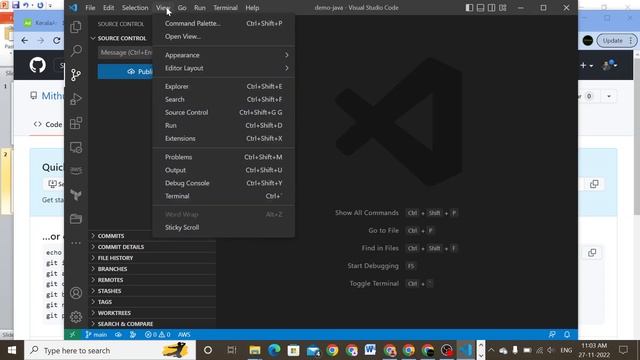Select Source Control icon in activity bar

click(x=76, y=75)
